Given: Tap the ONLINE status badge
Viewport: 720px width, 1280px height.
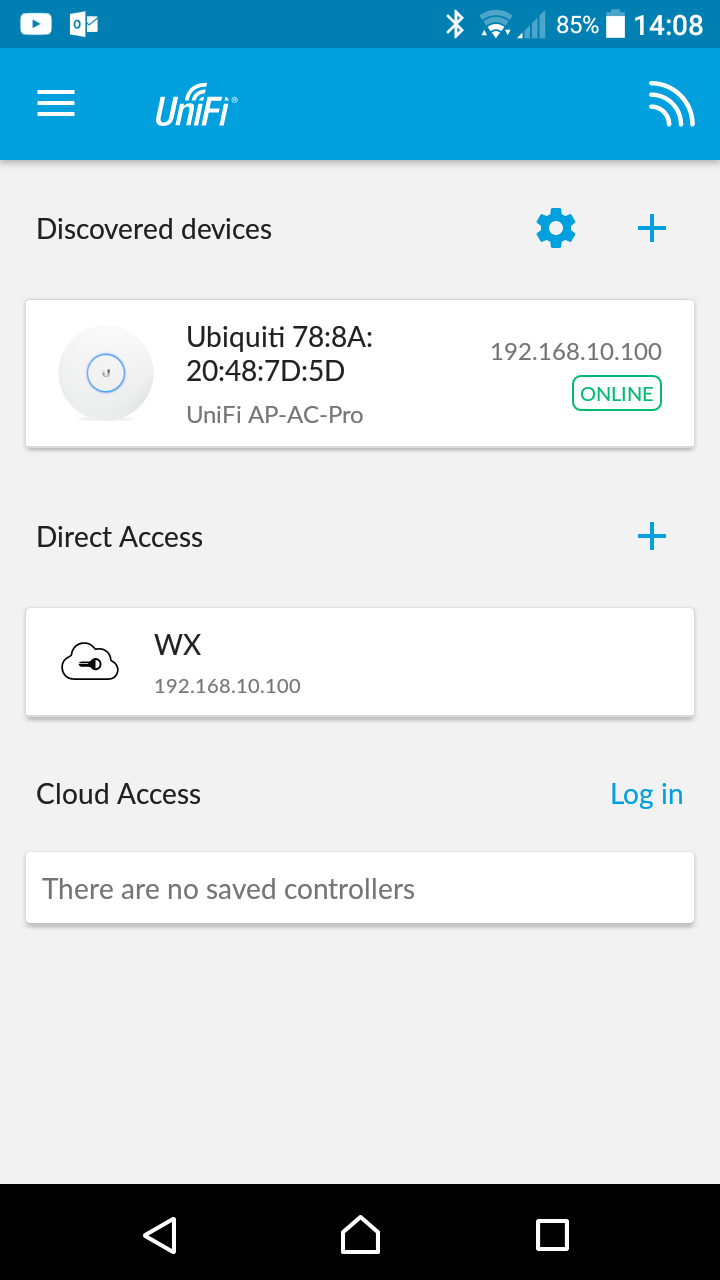Looking at the screenshot, I should click(x=617, y=394).
